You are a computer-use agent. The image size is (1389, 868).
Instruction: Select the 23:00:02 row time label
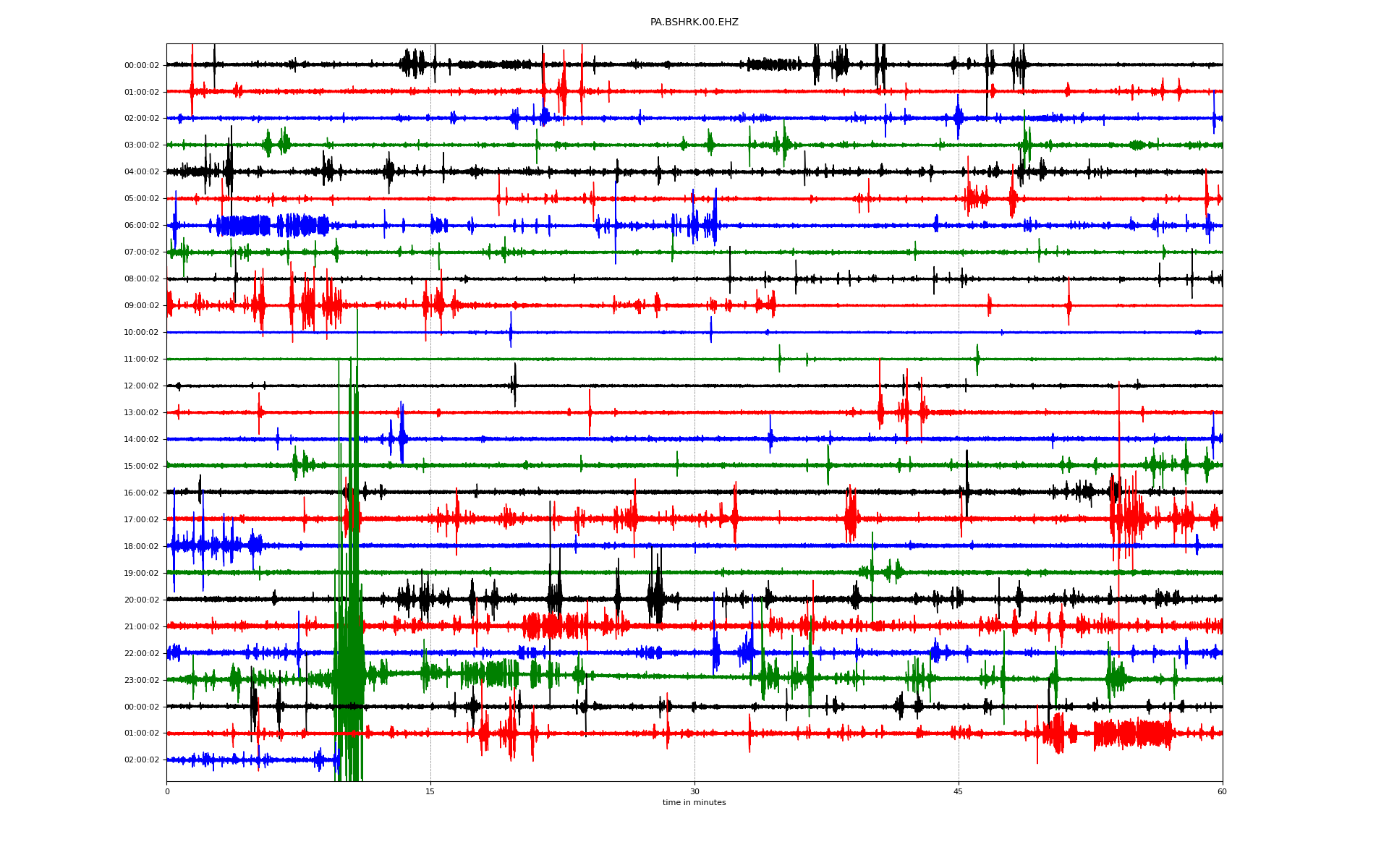142,681
